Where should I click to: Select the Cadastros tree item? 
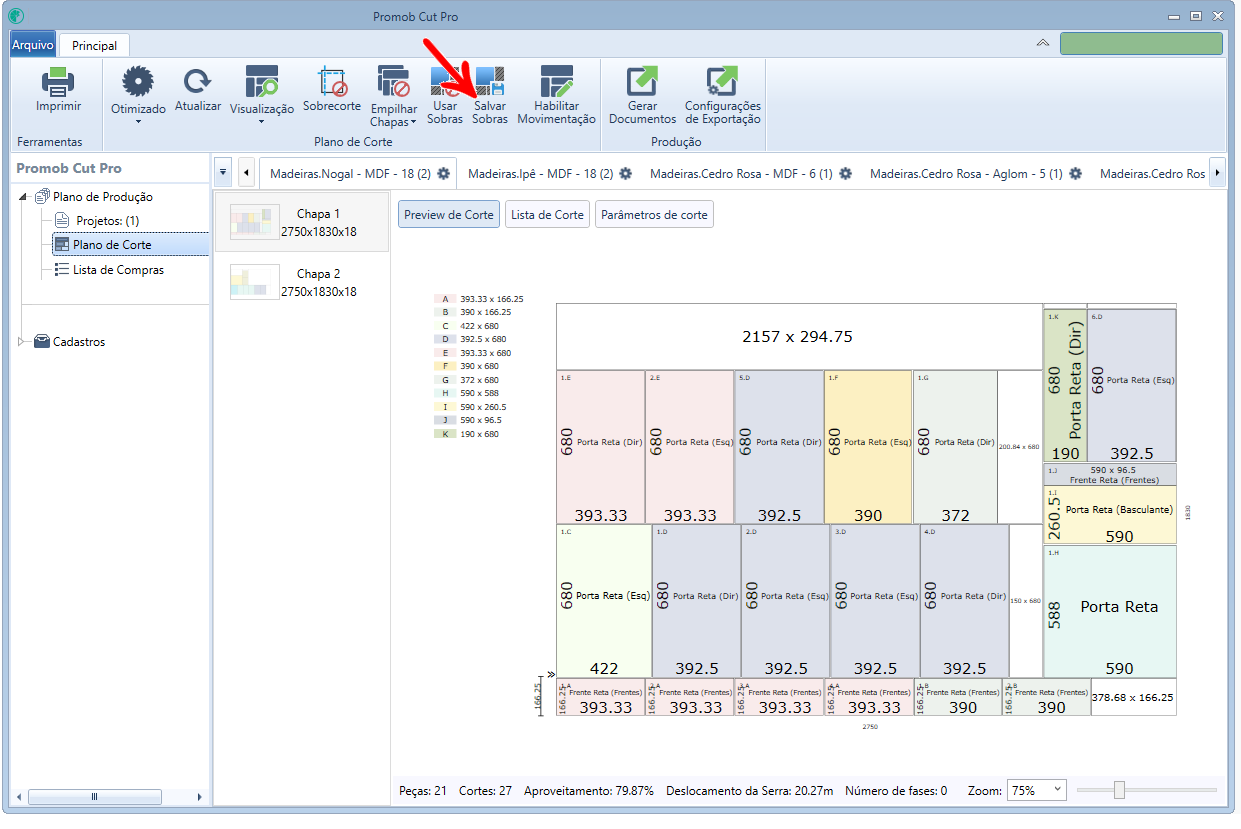[x=79, y=342]
